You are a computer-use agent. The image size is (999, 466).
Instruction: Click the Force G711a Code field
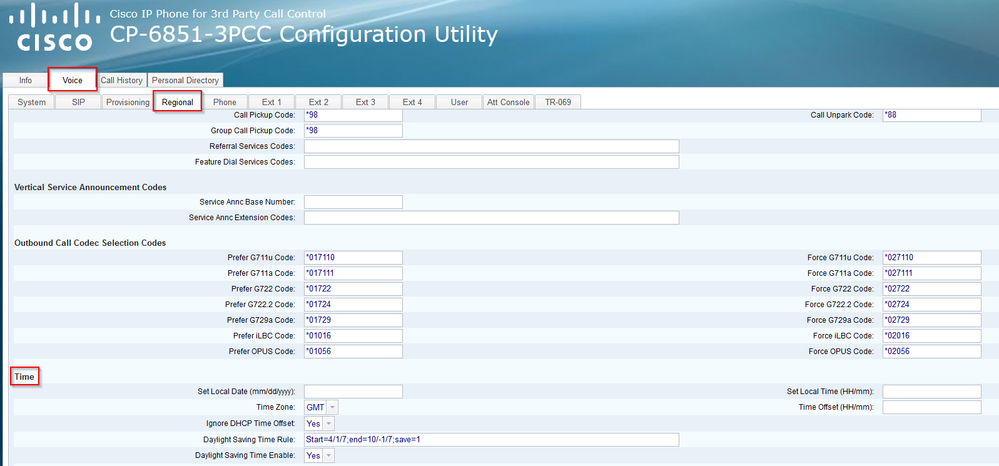tap(932, 273)
